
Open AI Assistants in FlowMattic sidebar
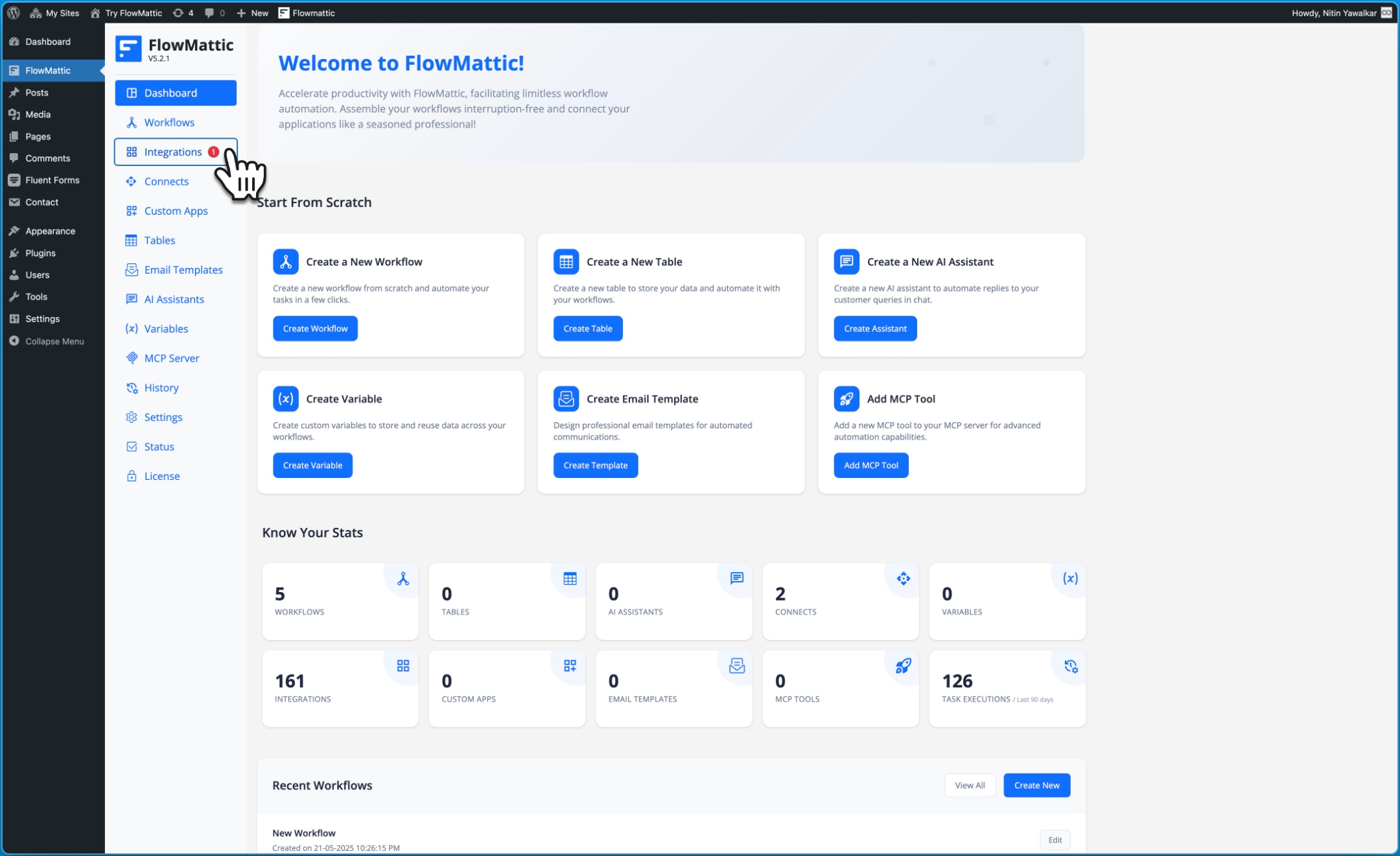pyautogui.click(x=176, y=300)
